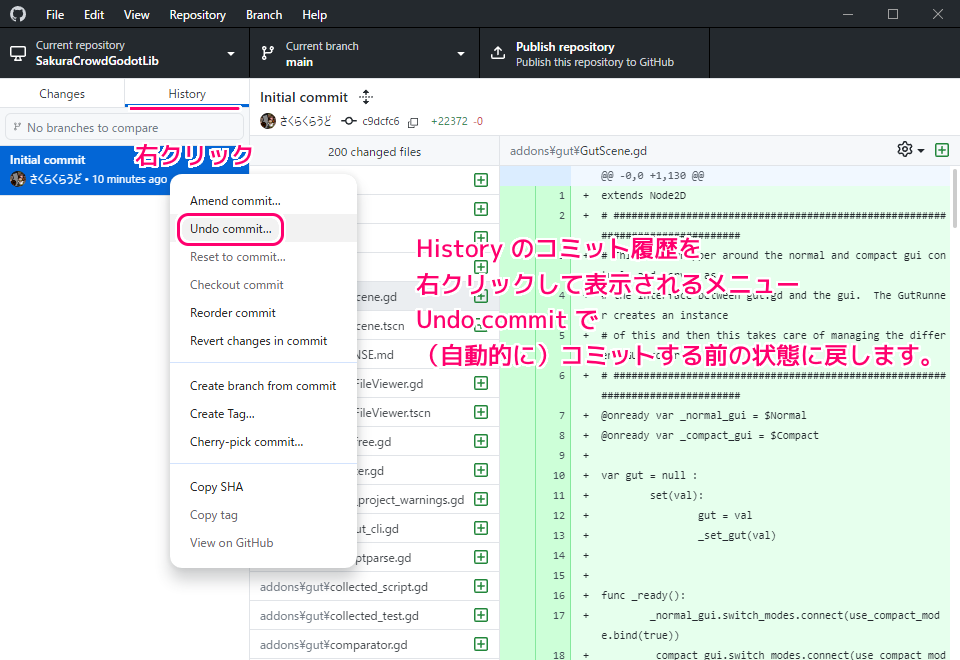Click the repository monitor icon
The width and height of the screenshot is (960, 660).
click(18, 54)
